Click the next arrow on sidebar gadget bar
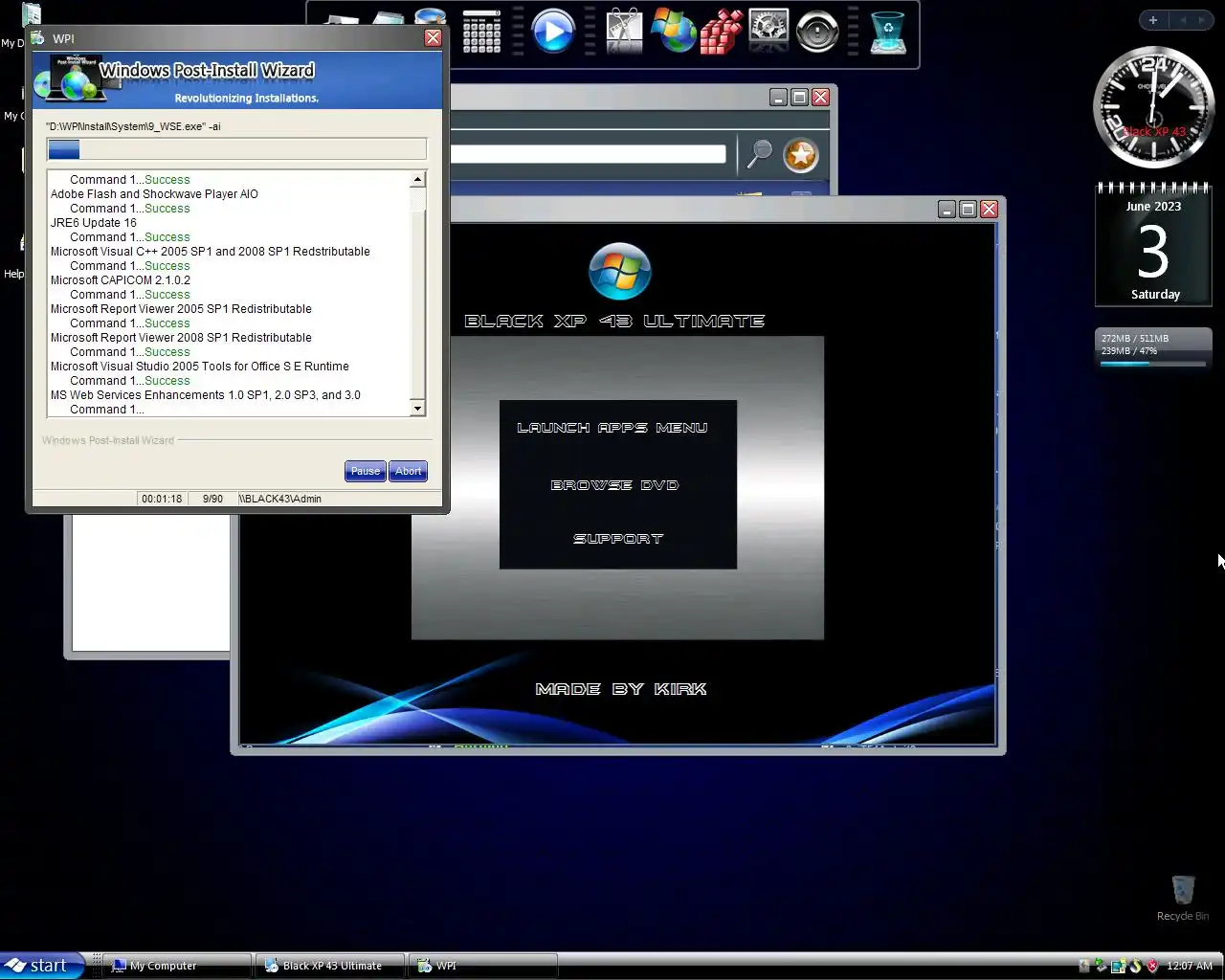Screen dimensions: 1225x980 [x=1202, y=20]
